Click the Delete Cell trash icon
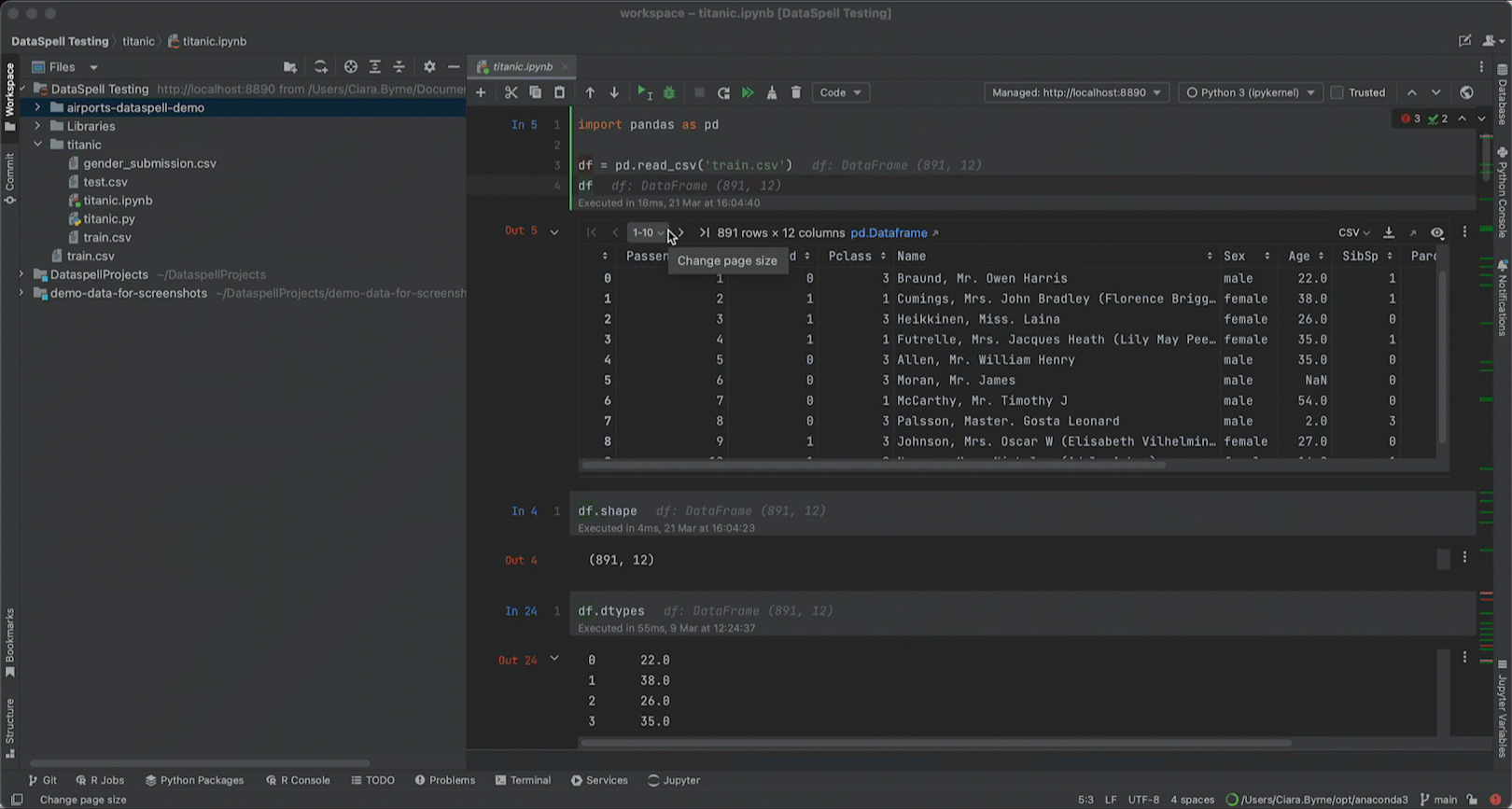This screenshot has width=1512, height=809. [x=796, y=92]
